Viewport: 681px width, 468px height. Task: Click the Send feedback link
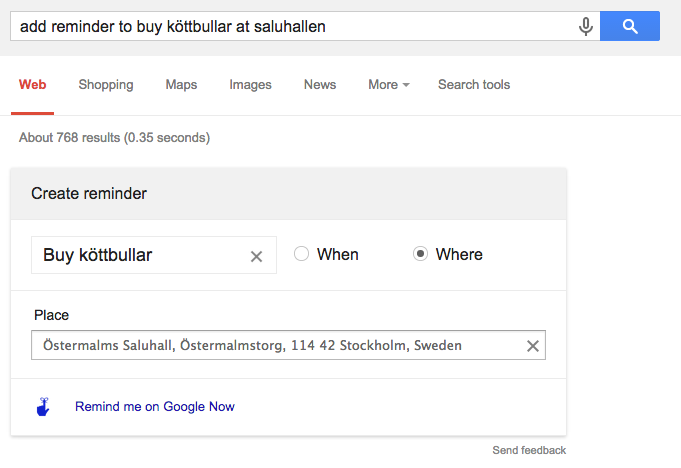pyautogui.click(x=529, y=451)
